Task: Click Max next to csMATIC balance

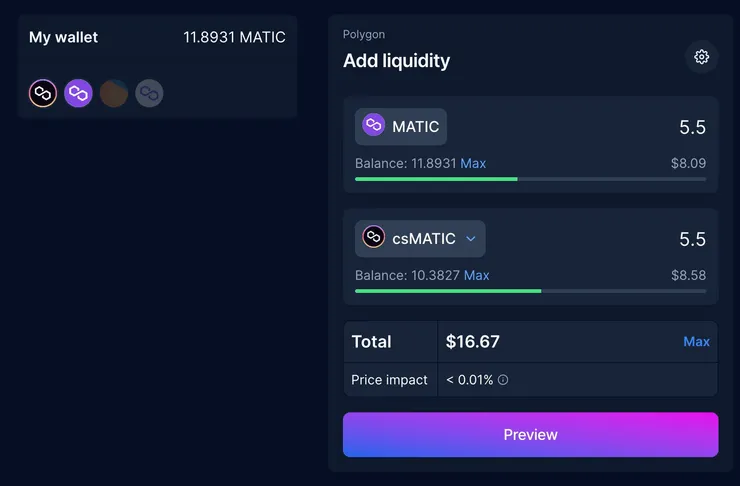Action: pyautogui.click(x=477, y=275)
